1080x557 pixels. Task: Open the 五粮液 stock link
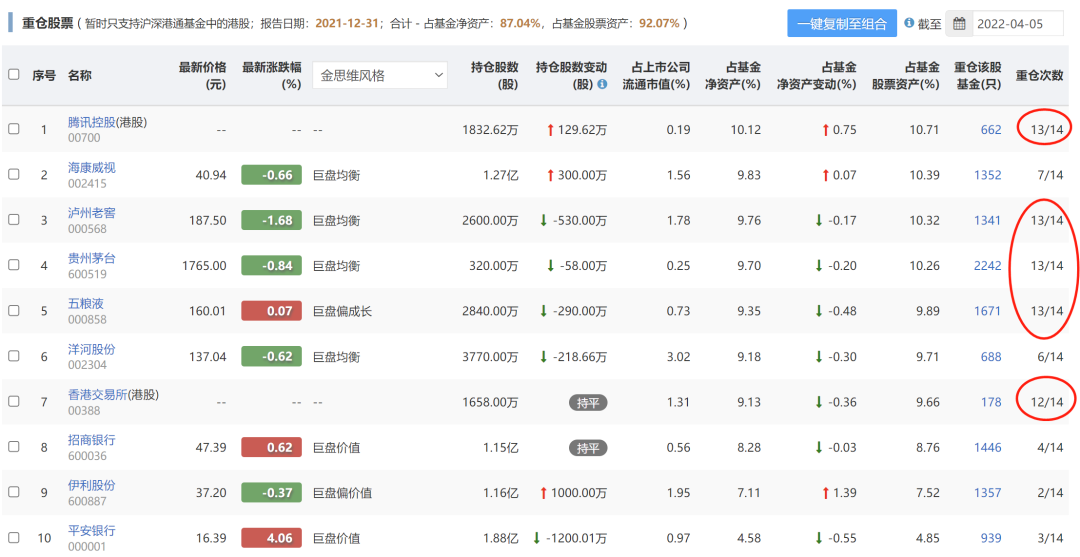[85, 304]
